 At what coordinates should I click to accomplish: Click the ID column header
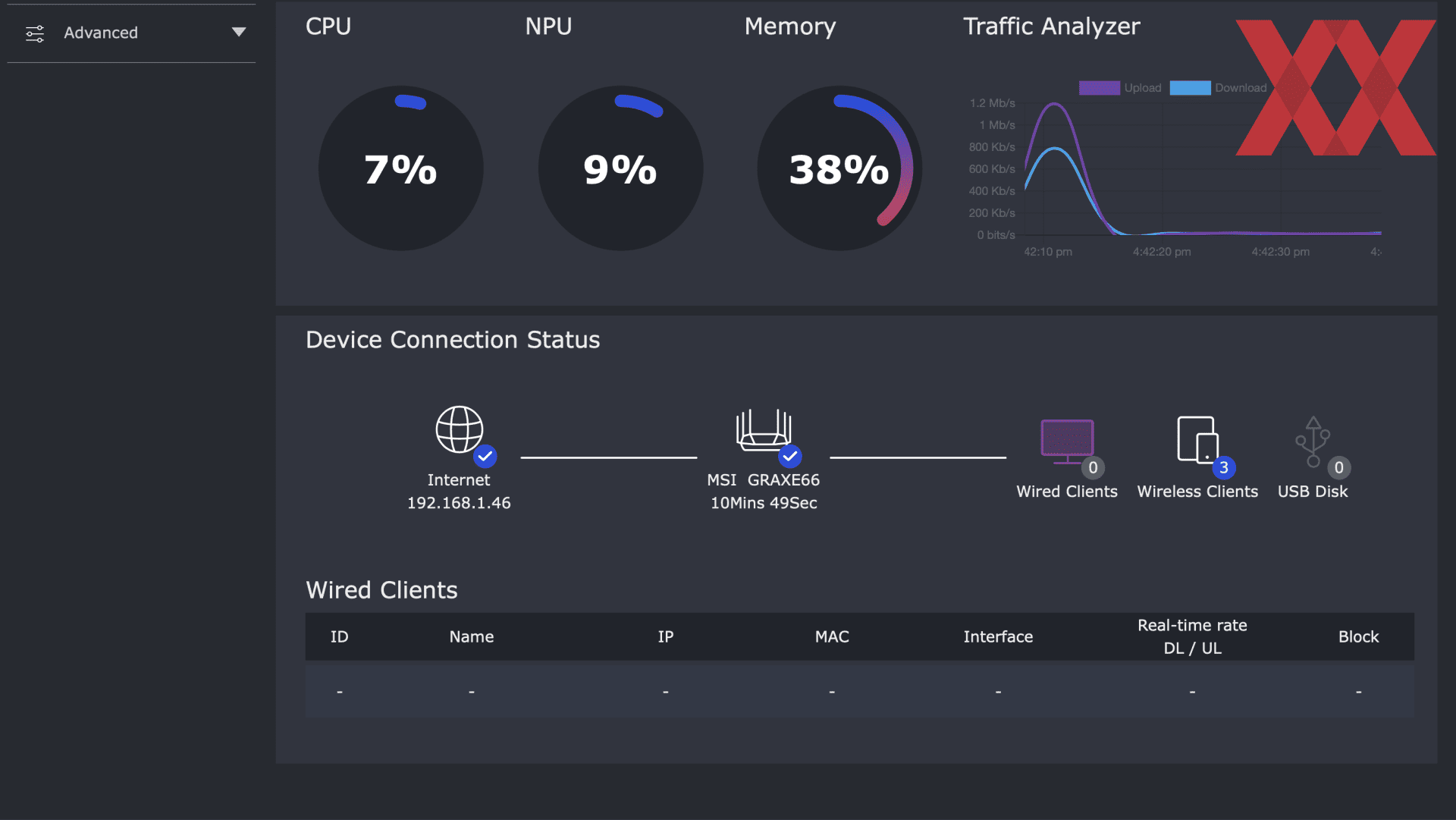(339, 637)
